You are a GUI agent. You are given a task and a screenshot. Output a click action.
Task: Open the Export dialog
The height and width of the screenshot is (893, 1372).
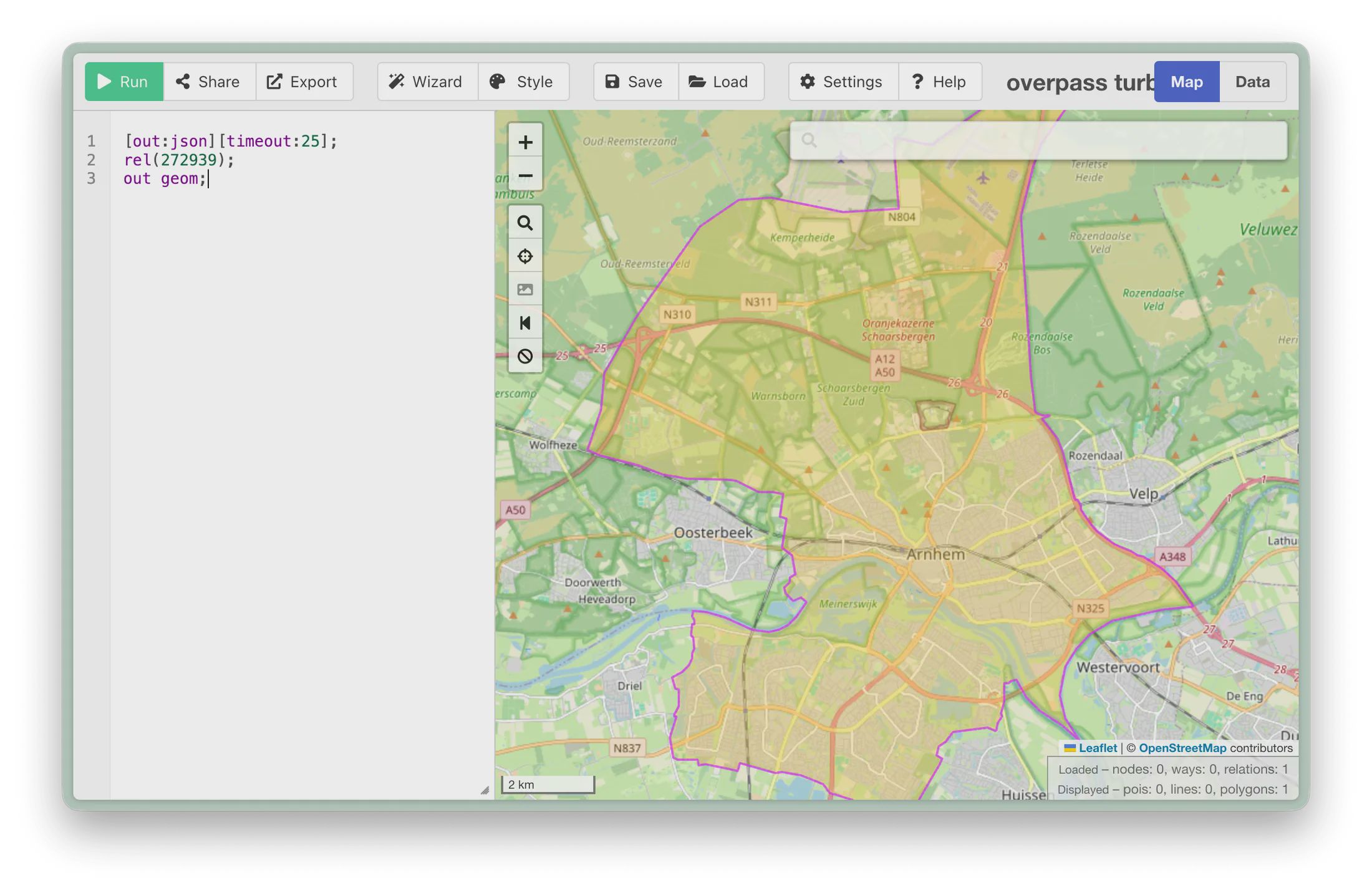[303, 82]
